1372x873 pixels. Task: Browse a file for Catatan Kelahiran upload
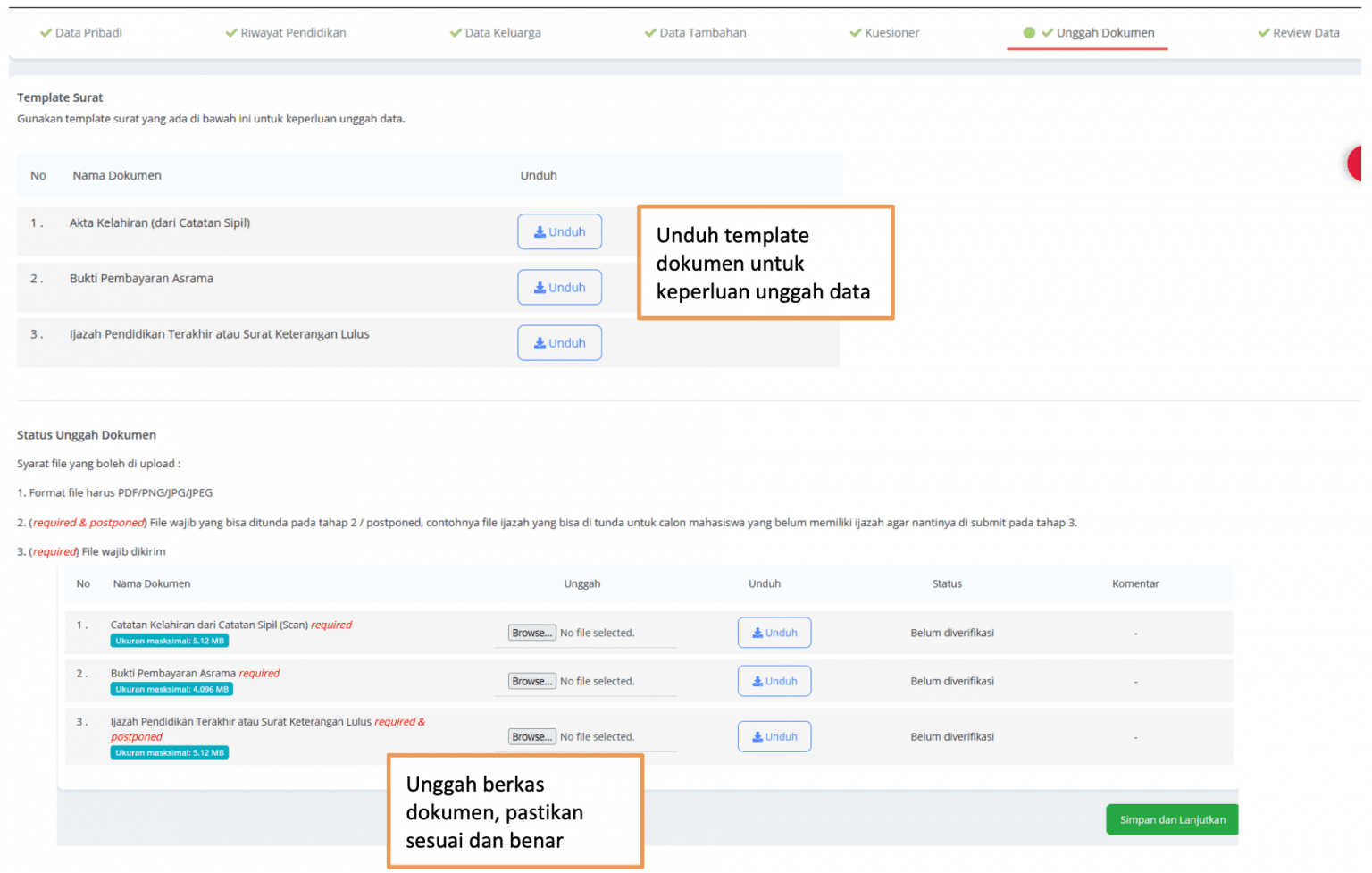point(532,632)
